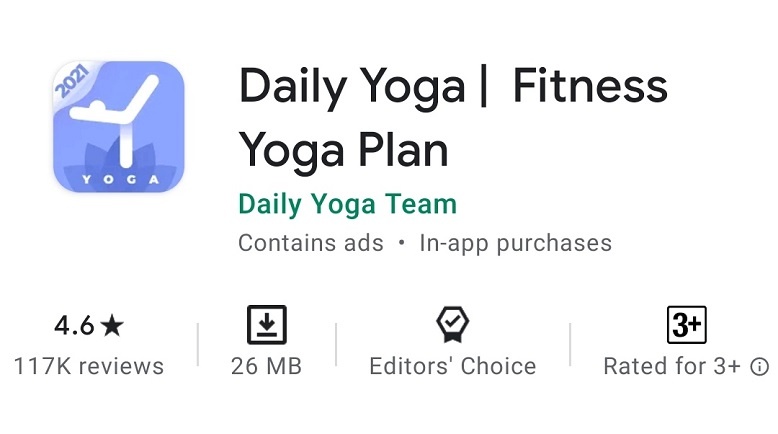Select the Rated for 3+ text
This screenshot has height=434, width=778.
pyautogui.click(x=672, y=367)
